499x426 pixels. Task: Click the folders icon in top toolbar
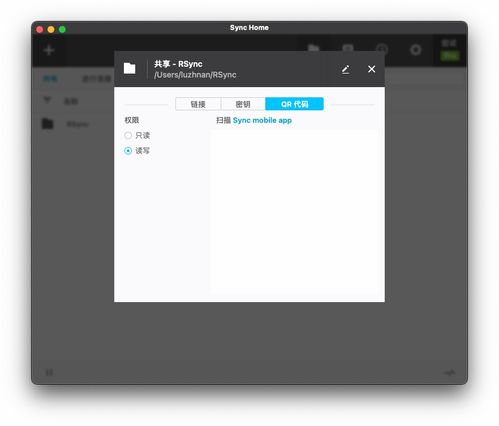313,49
